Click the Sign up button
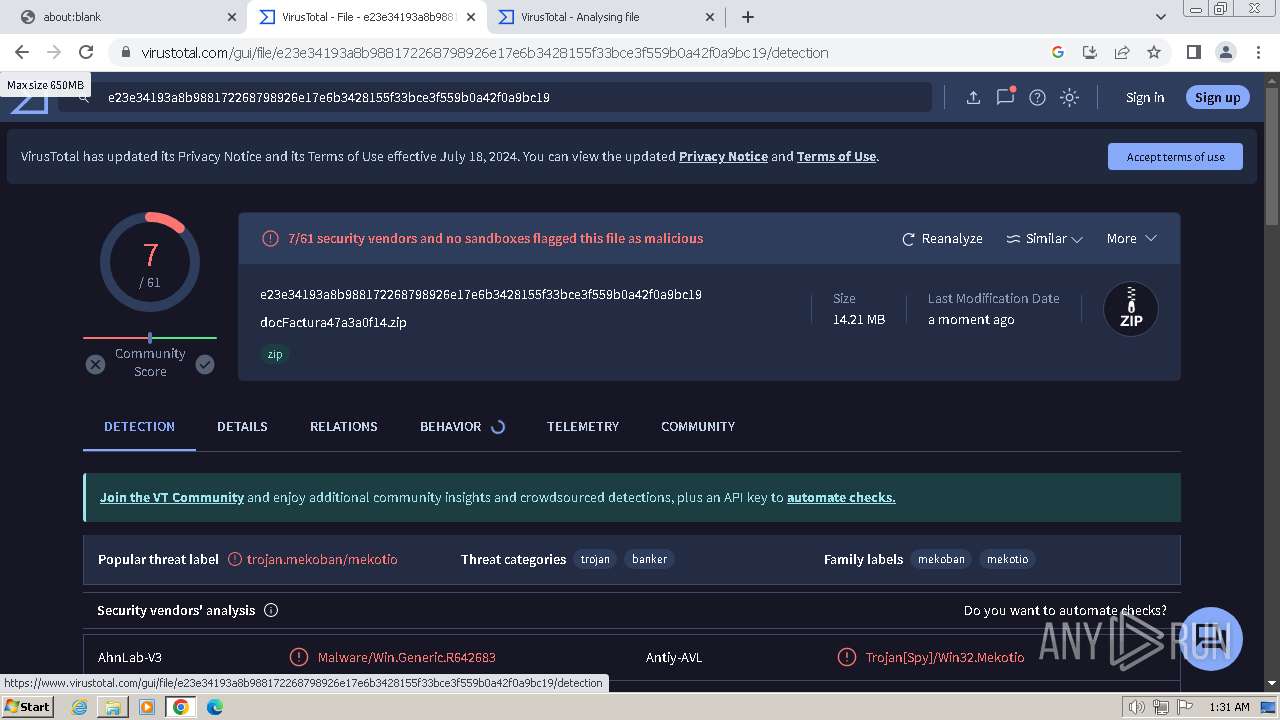The height and width of the screenshot is (720, 1280). tap(1217, 97)
